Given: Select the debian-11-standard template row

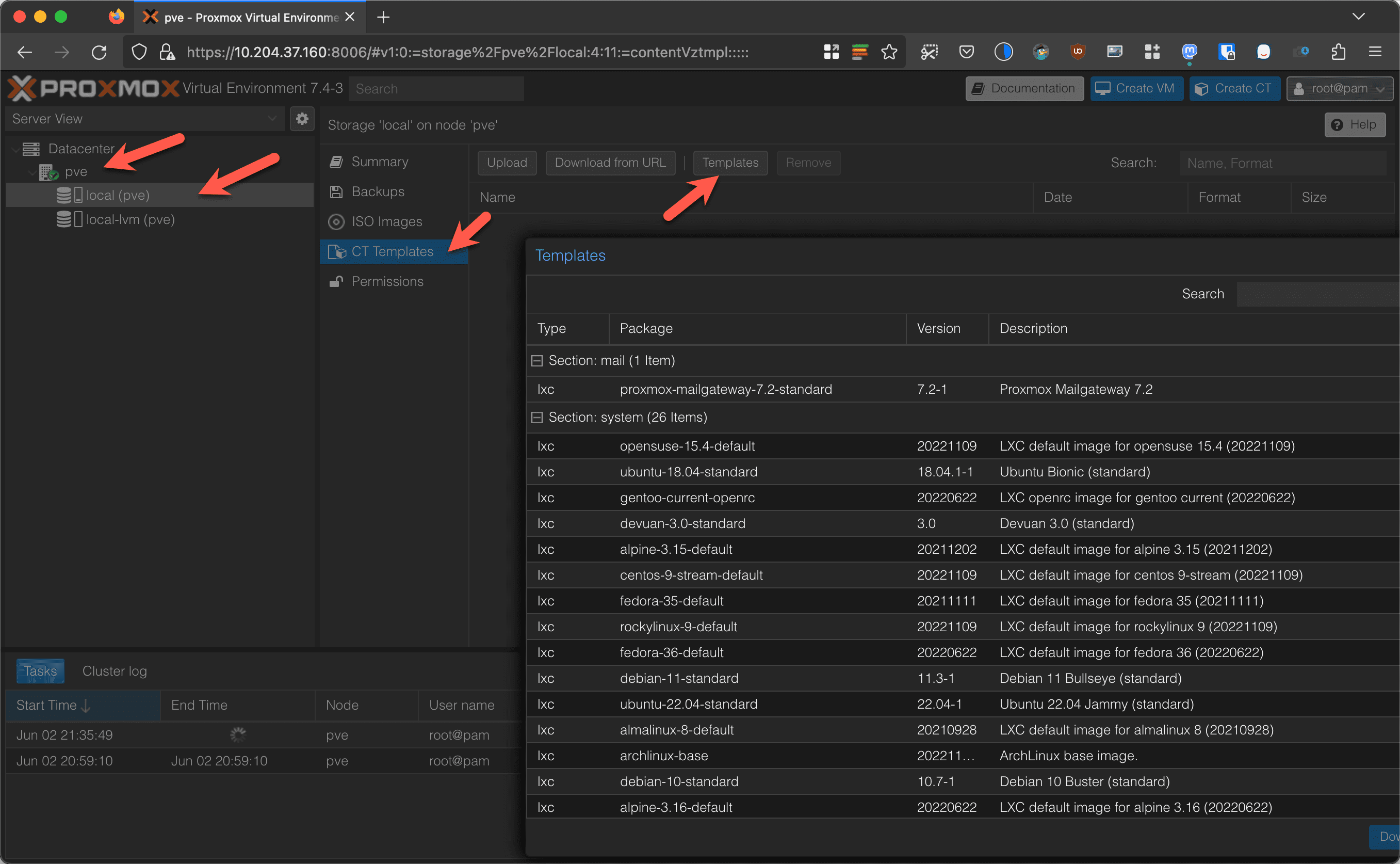Looking at the screenshot, I should 963,678.
